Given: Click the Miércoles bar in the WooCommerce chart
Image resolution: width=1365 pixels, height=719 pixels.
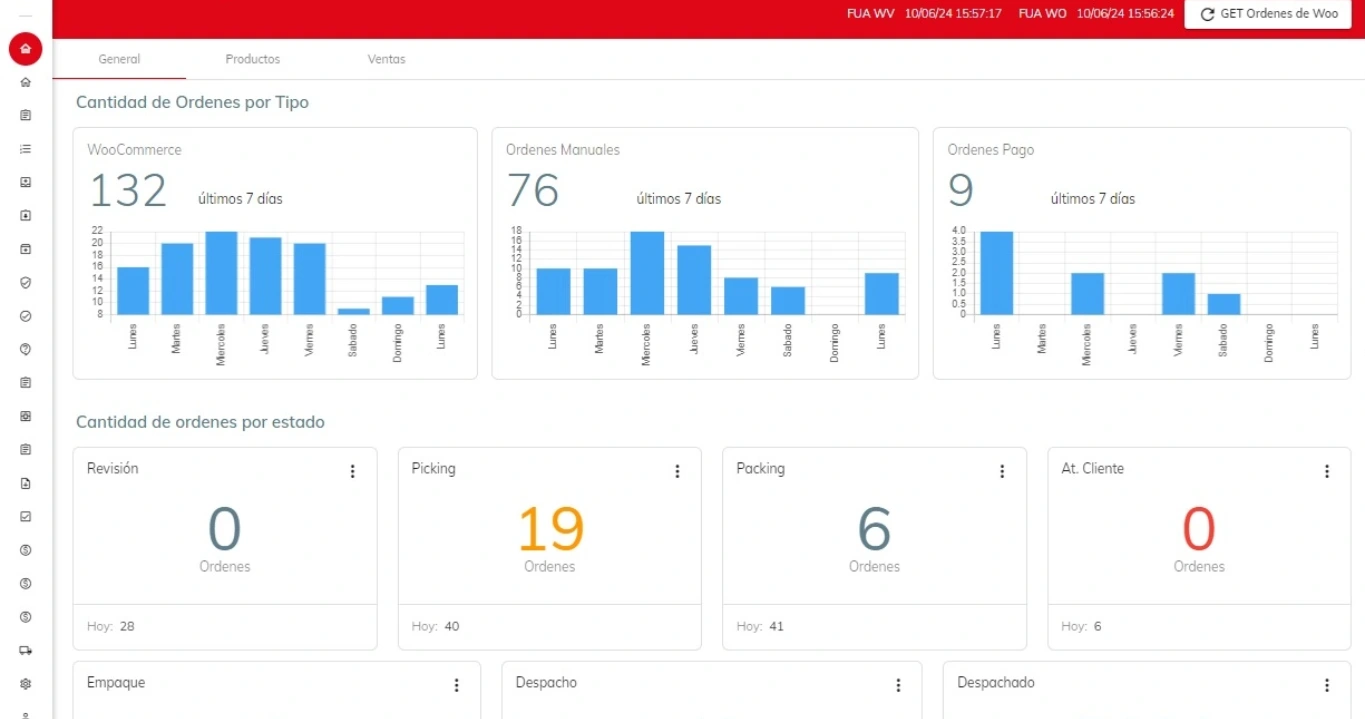Looking at the screenshot, I should [222, 270].
